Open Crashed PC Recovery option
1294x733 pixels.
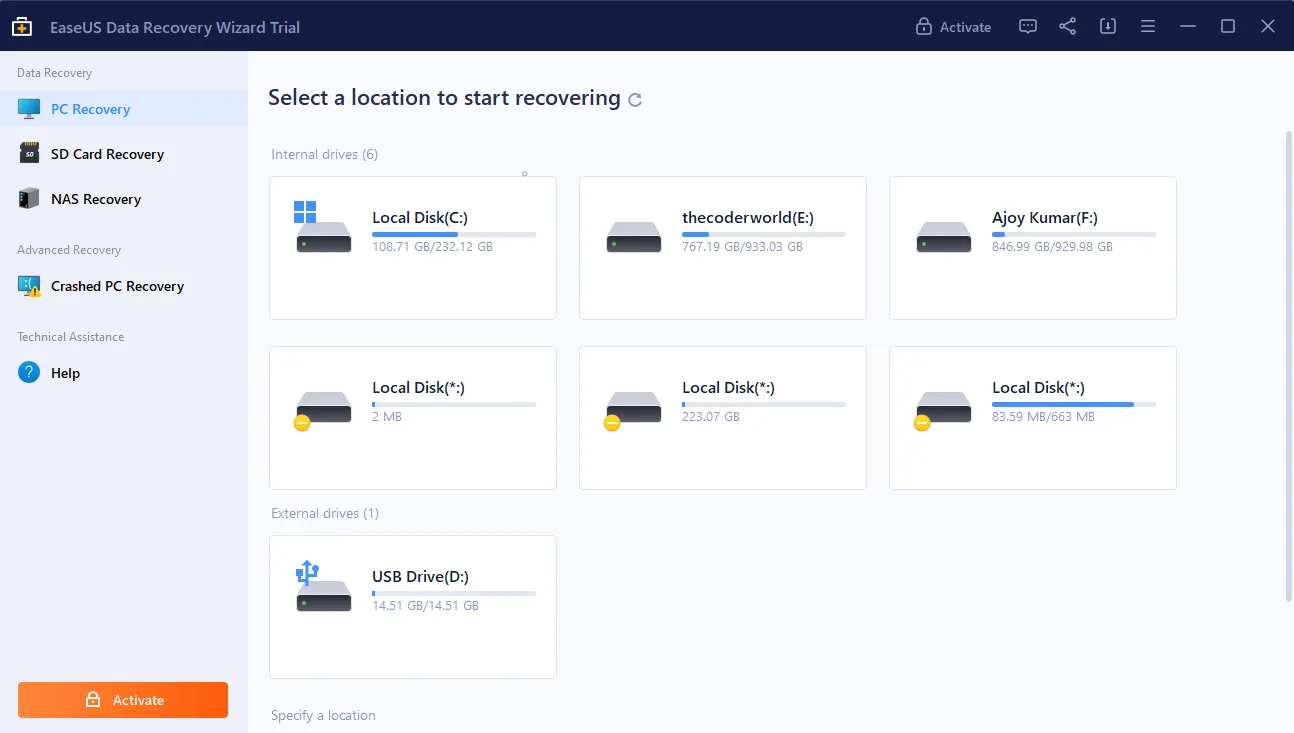tap(117, 286)
